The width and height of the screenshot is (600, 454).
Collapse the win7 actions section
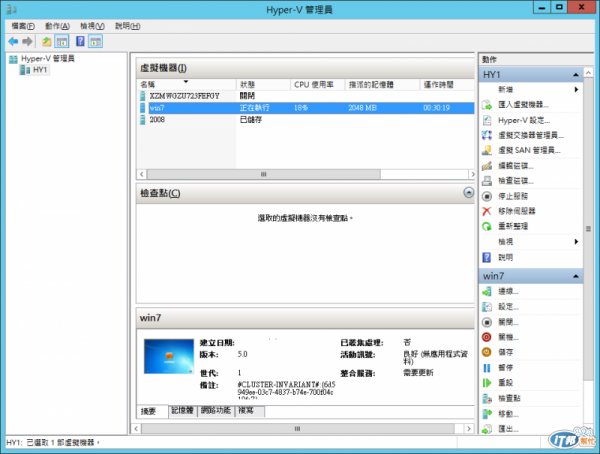(576, 276)
